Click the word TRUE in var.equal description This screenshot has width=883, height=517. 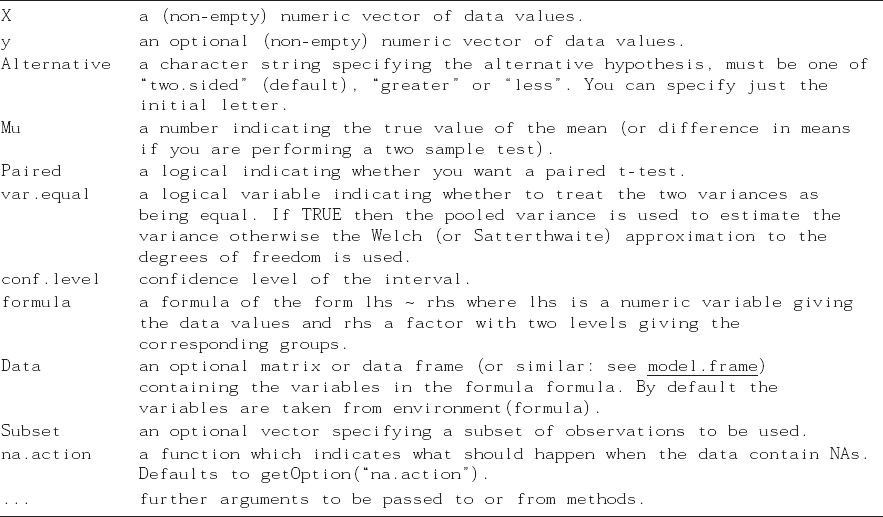[321, 216]
